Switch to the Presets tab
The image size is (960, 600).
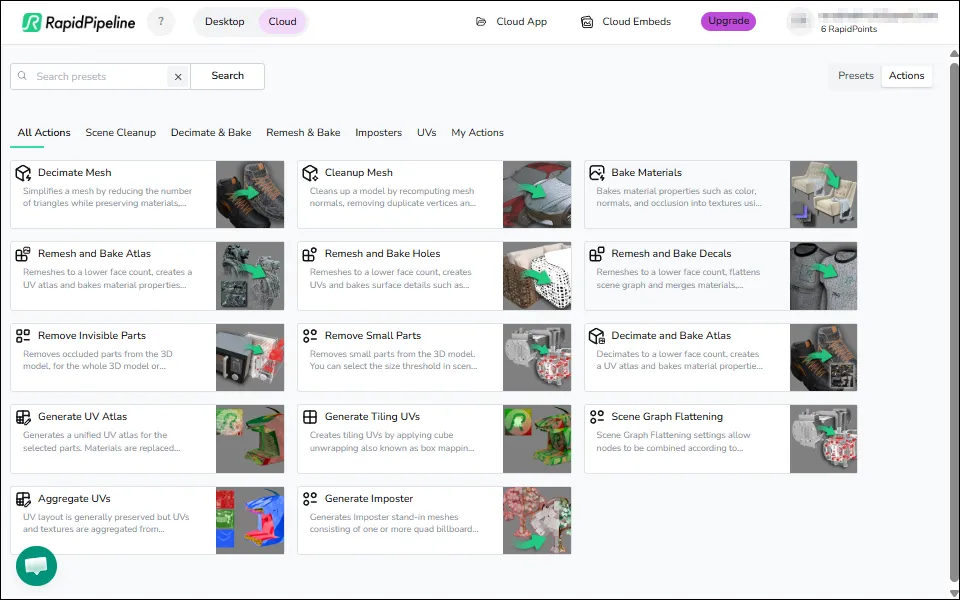(855, 75)
